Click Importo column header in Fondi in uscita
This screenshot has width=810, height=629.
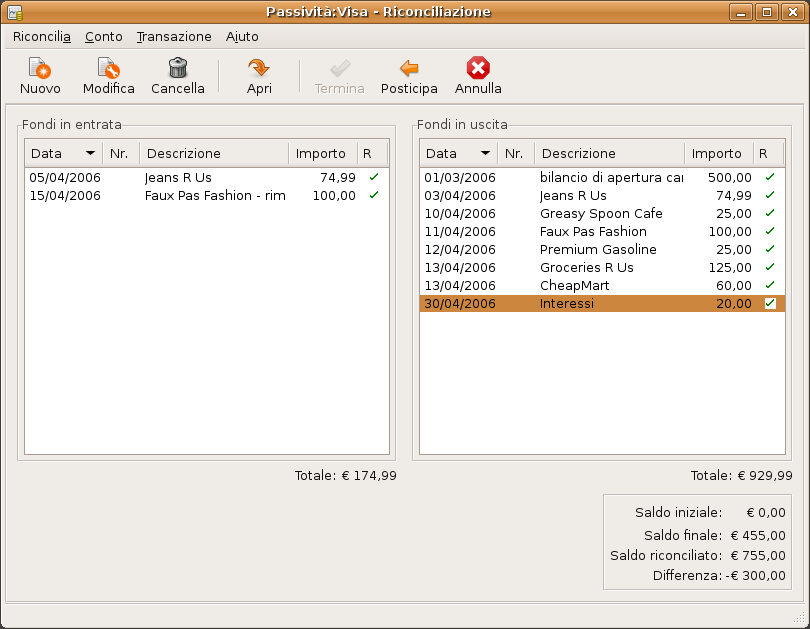pyautogui.click(x=717, y=153)
